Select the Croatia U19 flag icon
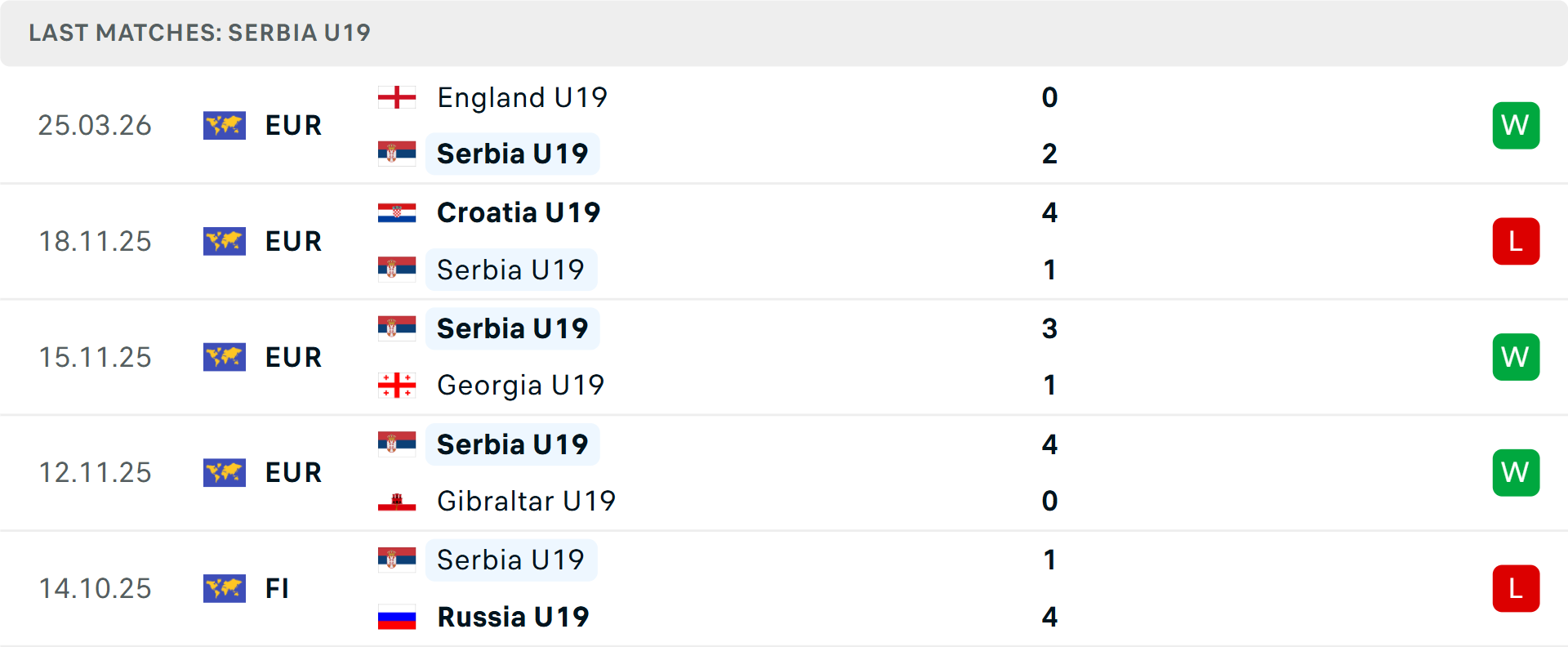Image resolution: width=1568 pixels, height=647 pixels. point(397,213)
